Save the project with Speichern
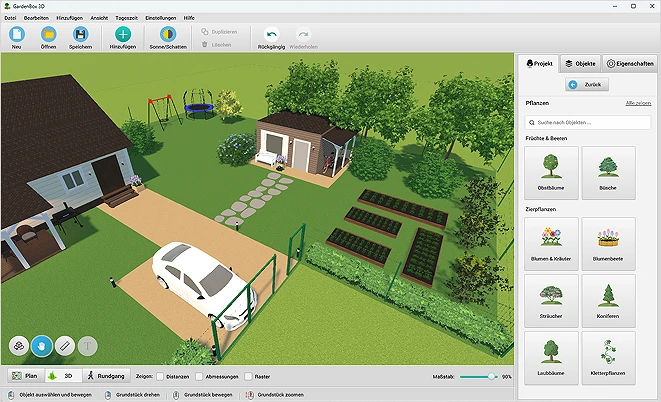Viewport: 661px width, 402px height. tap(80, 38)
